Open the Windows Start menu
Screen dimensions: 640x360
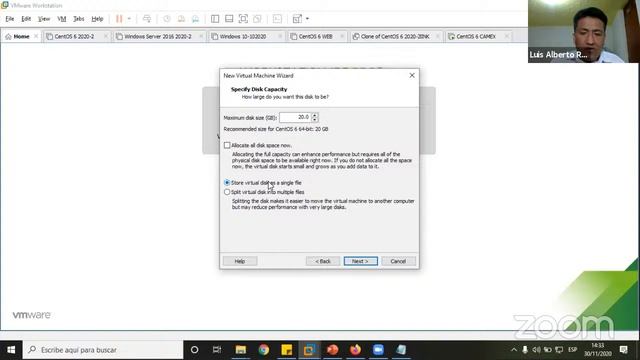(11, 350)
